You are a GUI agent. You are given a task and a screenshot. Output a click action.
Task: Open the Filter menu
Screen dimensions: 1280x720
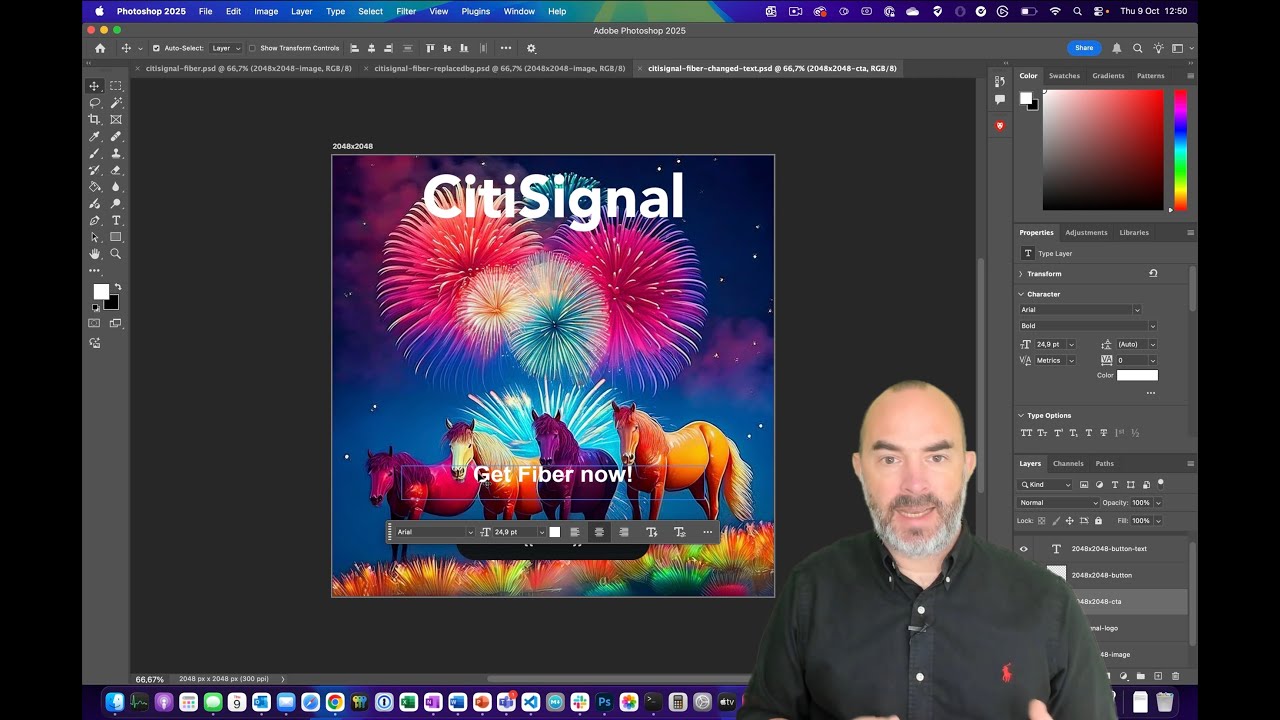tap(406, 11)
